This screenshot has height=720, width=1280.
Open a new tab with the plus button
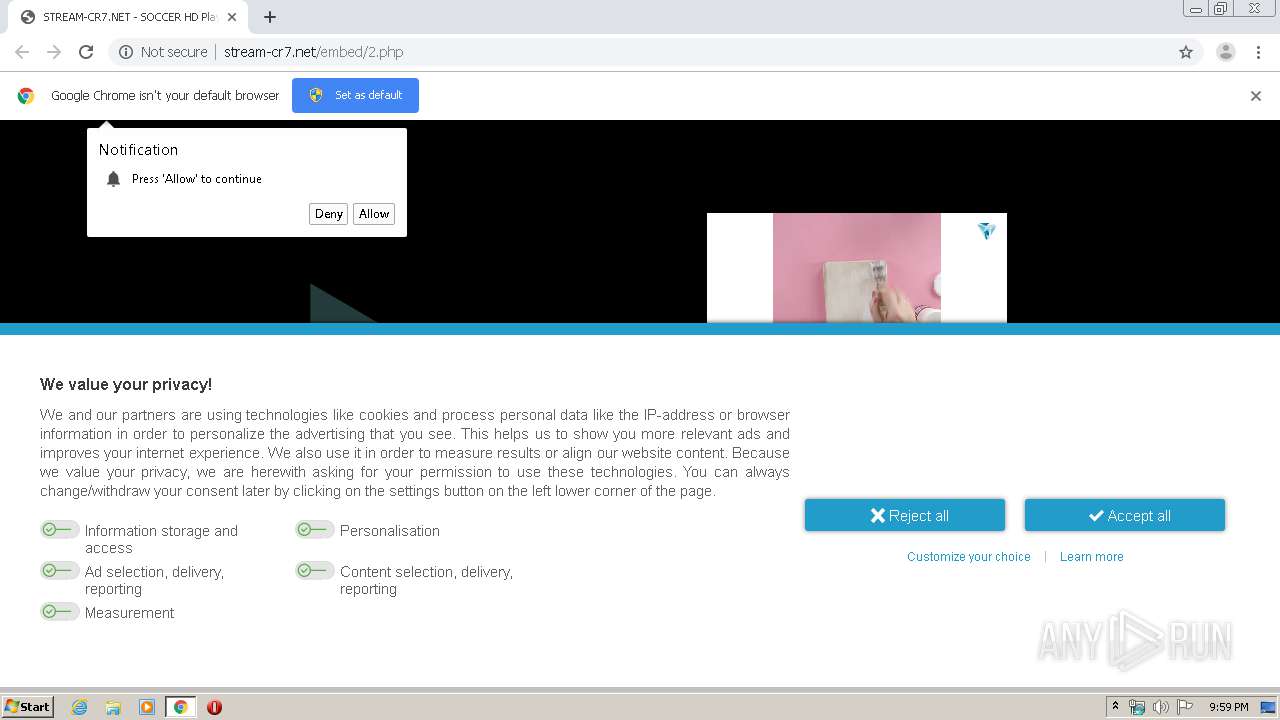(x=270, y=17)
